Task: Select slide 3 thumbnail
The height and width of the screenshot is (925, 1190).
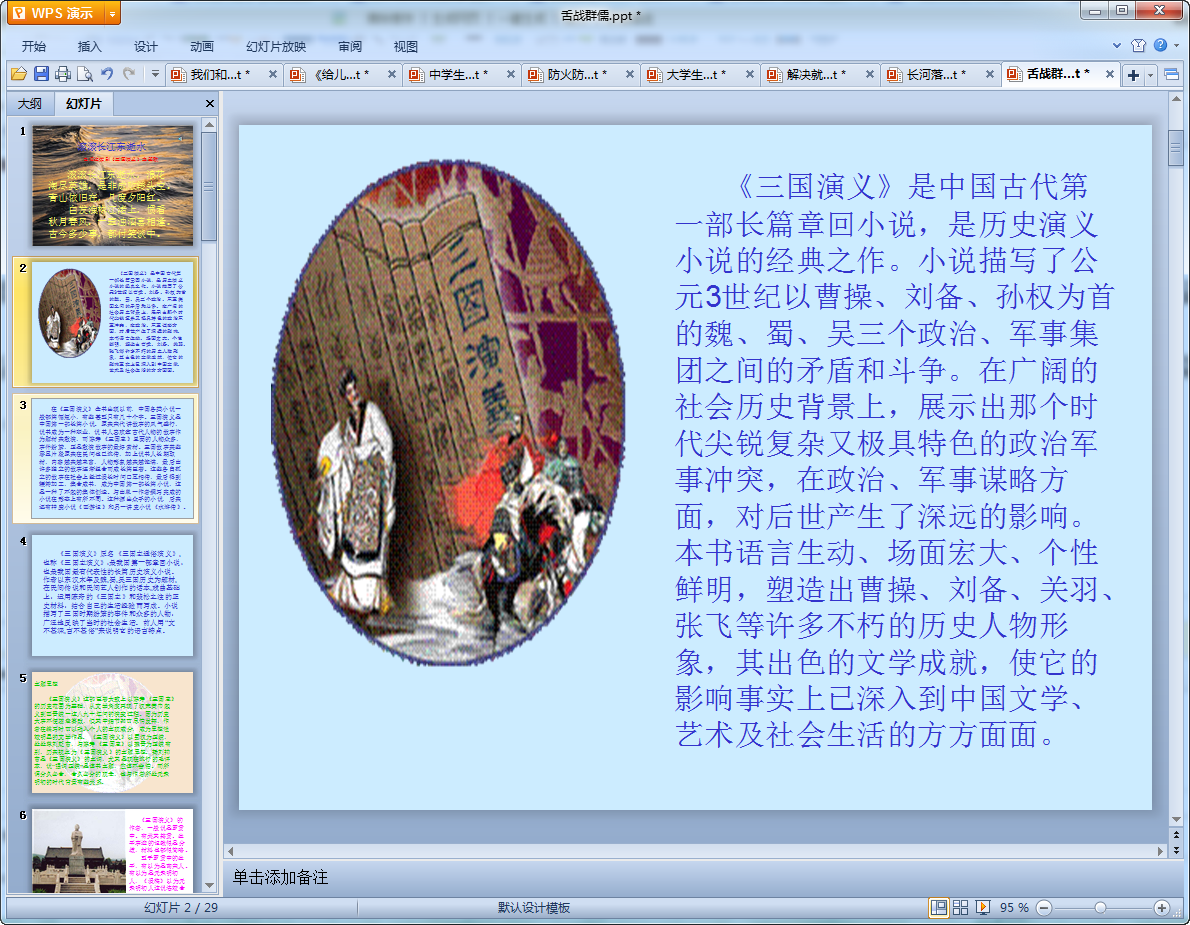Action: [x=112, y=459]
